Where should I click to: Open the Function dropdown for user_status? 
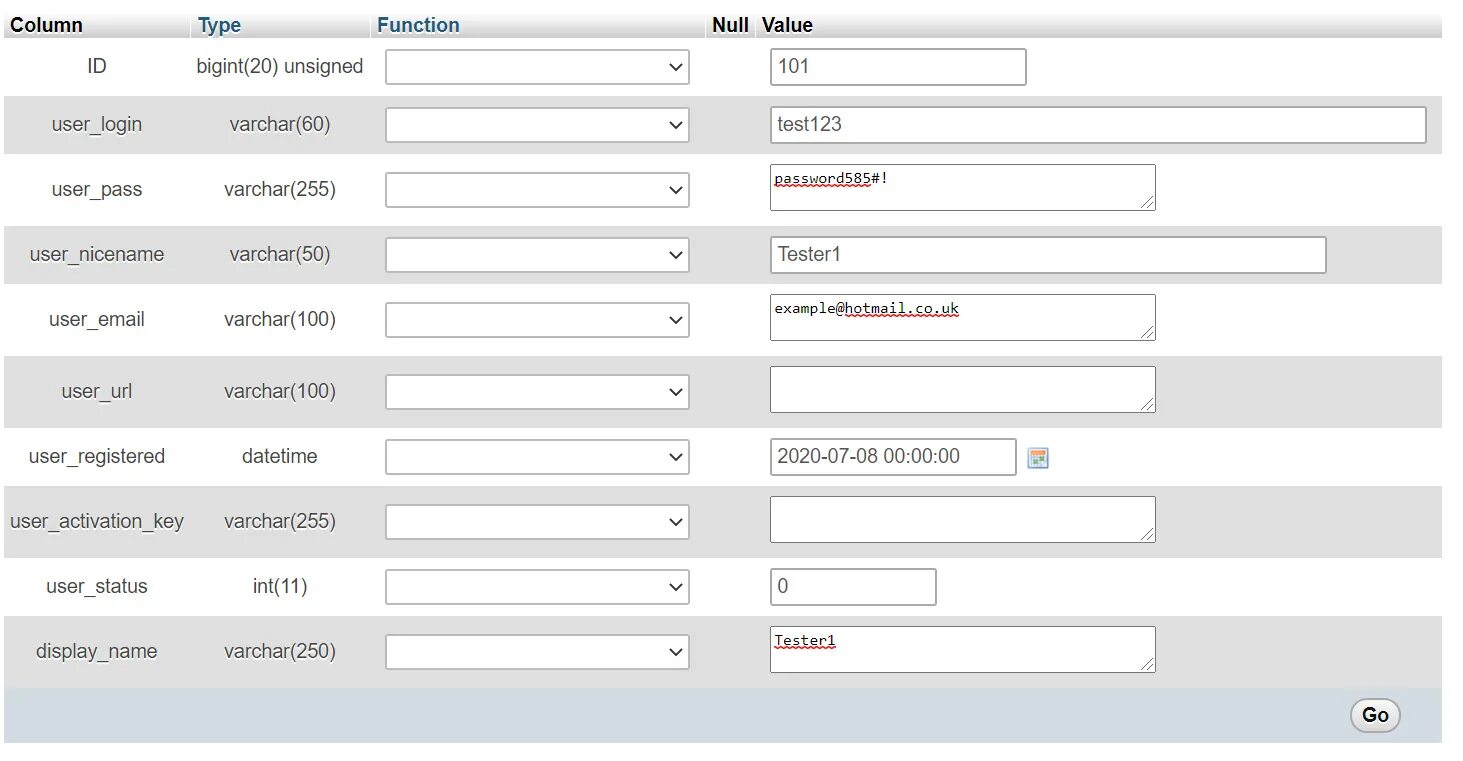[x=537, y=587]
